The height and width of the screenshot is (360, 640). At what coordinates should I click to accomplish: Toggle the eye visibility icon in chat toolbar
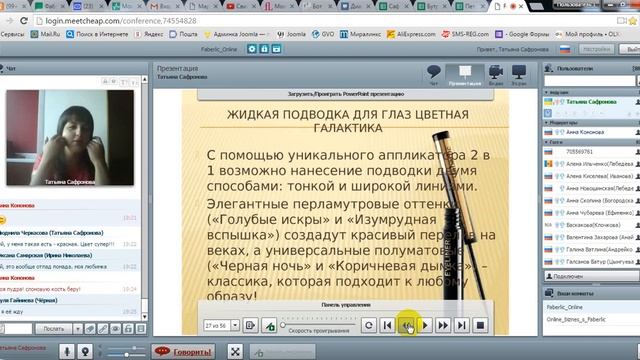pyautogui.click(x=116, y=329)
